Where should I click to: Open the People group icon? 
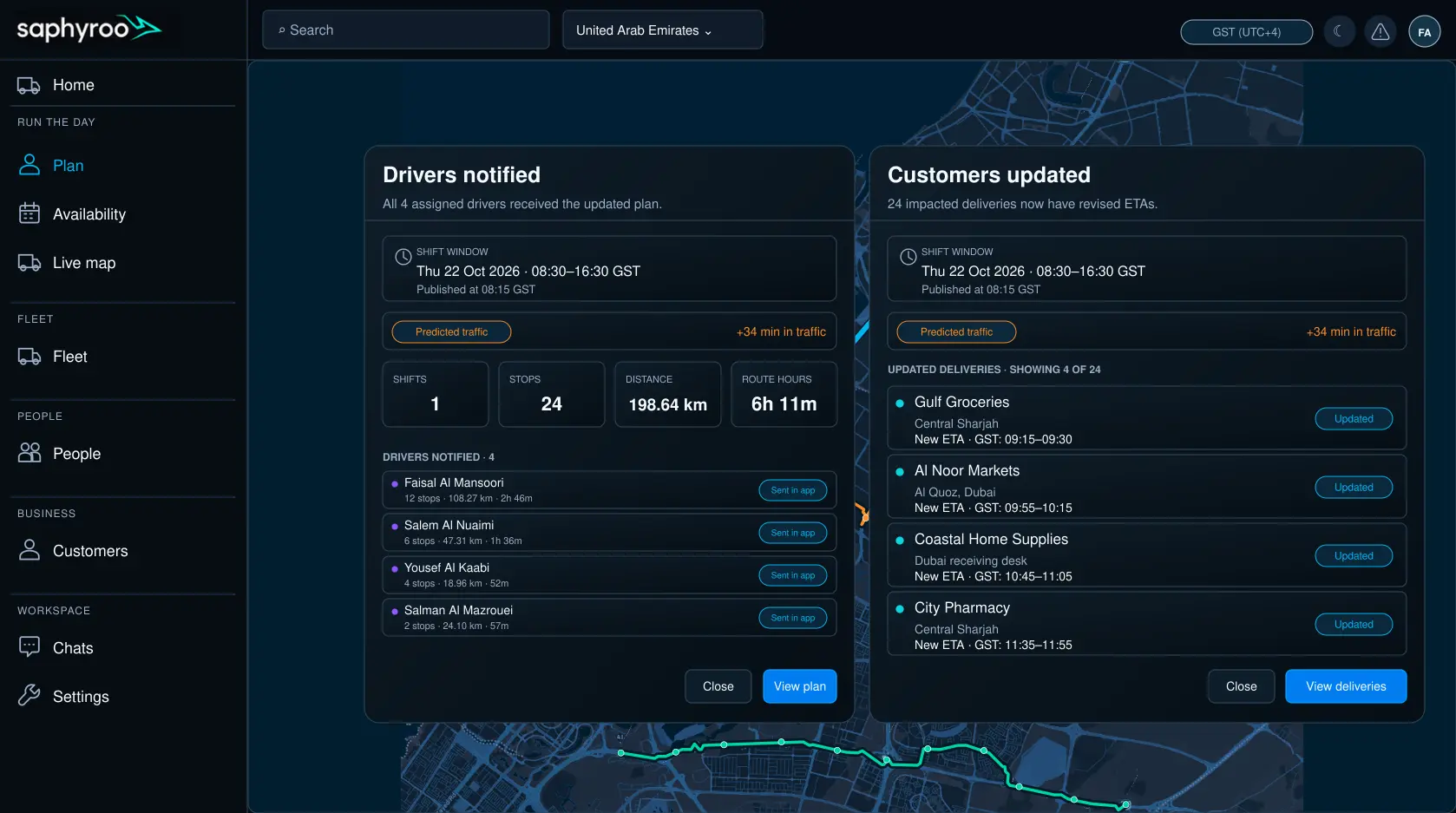30,453
